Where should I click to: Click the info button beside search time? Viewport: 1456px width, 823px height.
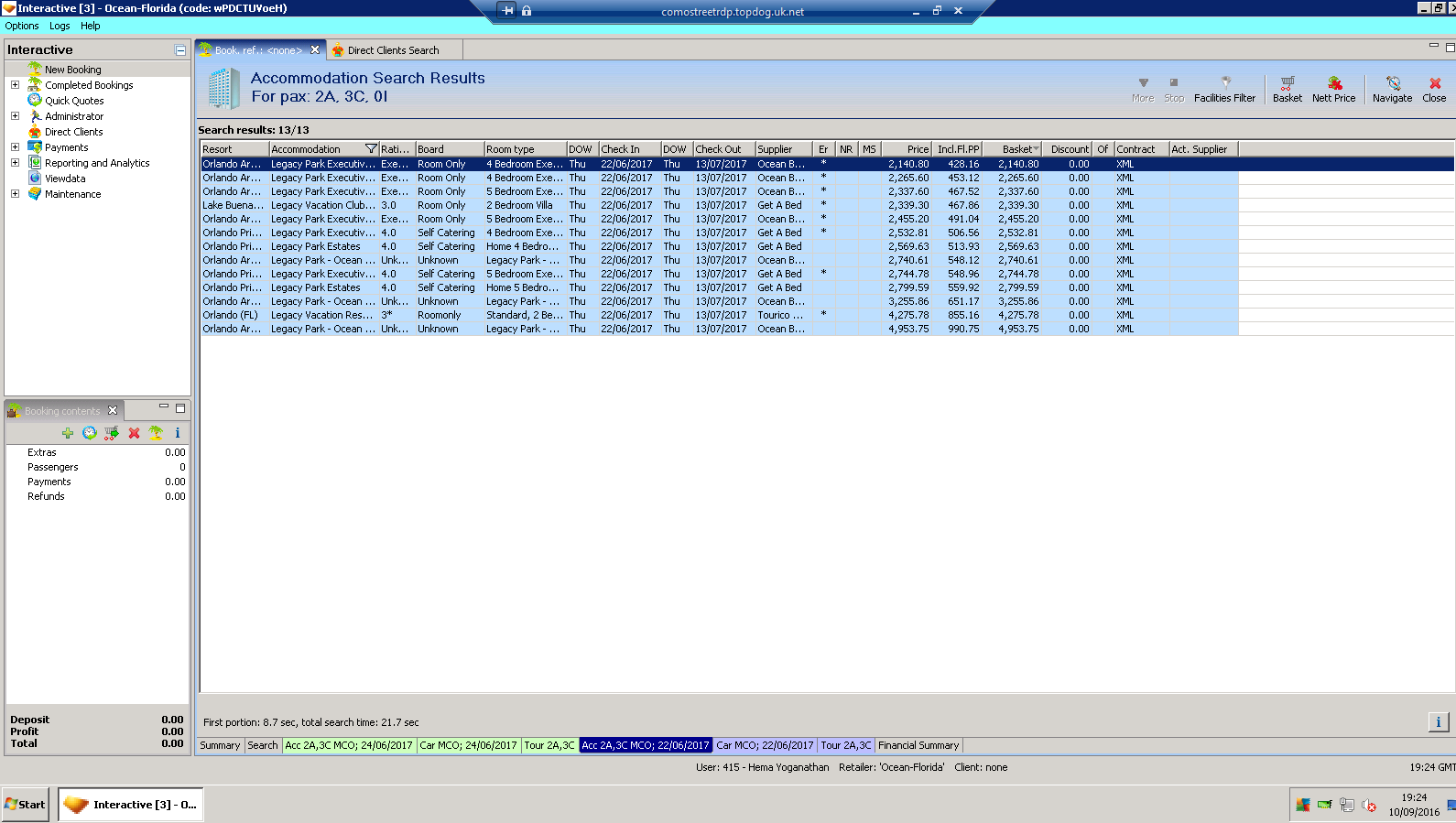pos(1439,722)
